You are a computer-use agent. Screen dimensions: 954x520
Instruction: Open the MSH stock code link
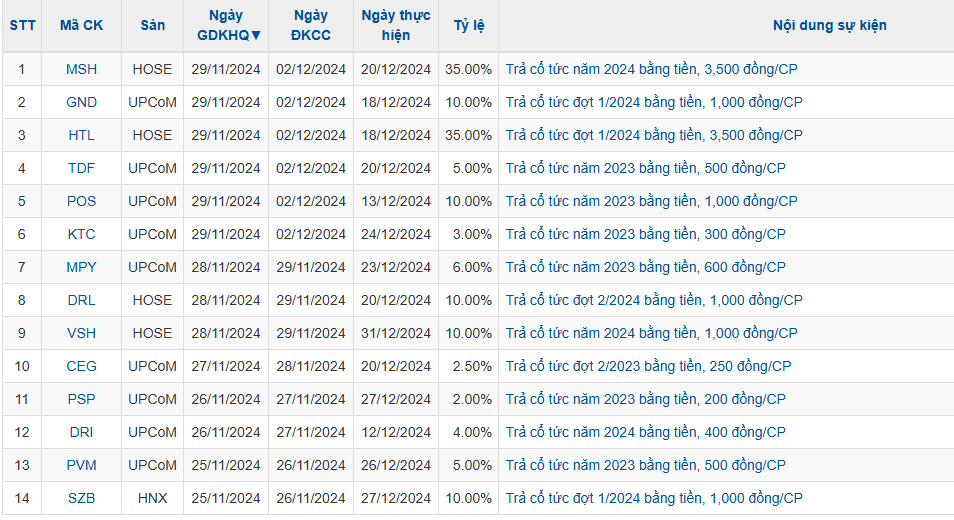82,69
